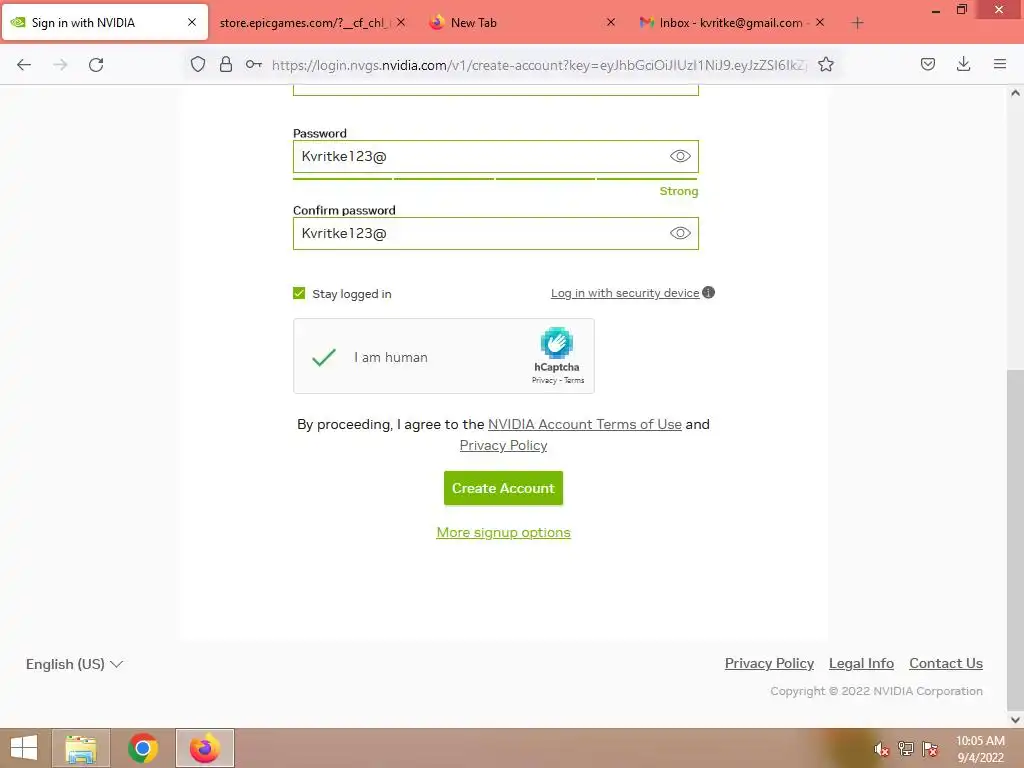This screenshot has height=768, width=1024.
Task: Go back using the browser back arrow
Action: click(24, 65)
